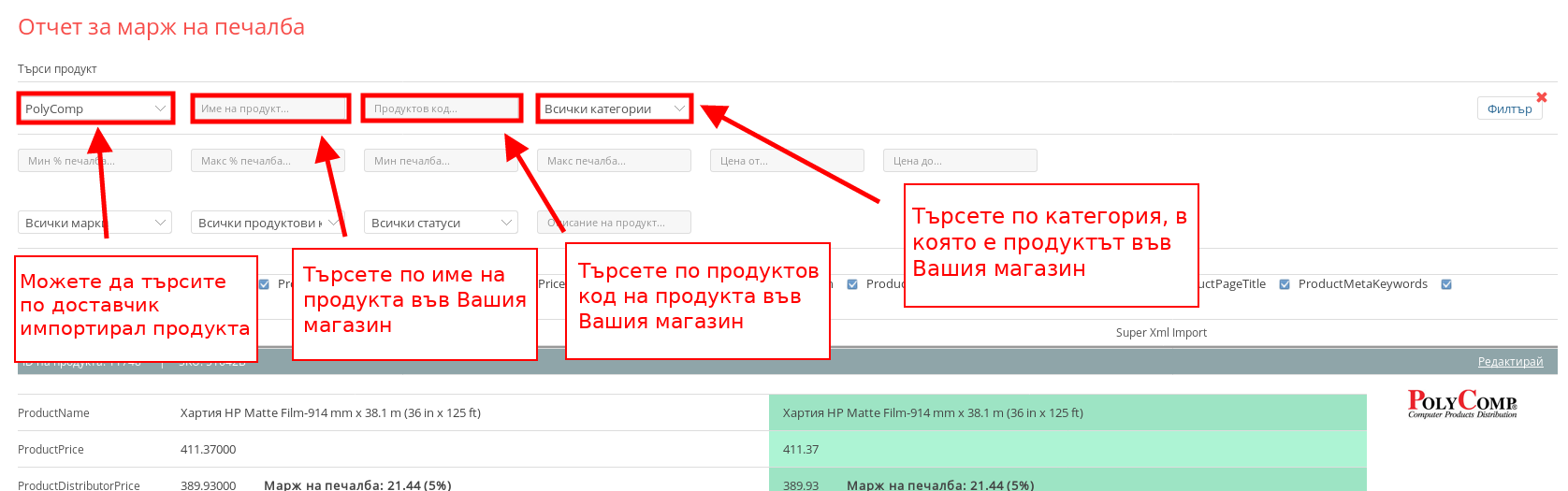Click the Цена до price field

(960, 161)
